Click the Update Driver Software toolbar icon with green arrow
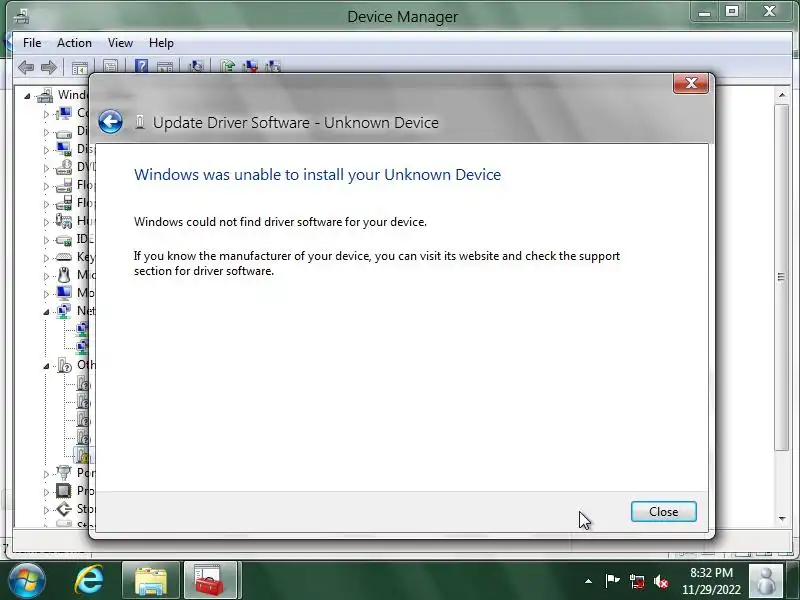The height and width of the screenshot is (600, 800). [x=228, y=66]
